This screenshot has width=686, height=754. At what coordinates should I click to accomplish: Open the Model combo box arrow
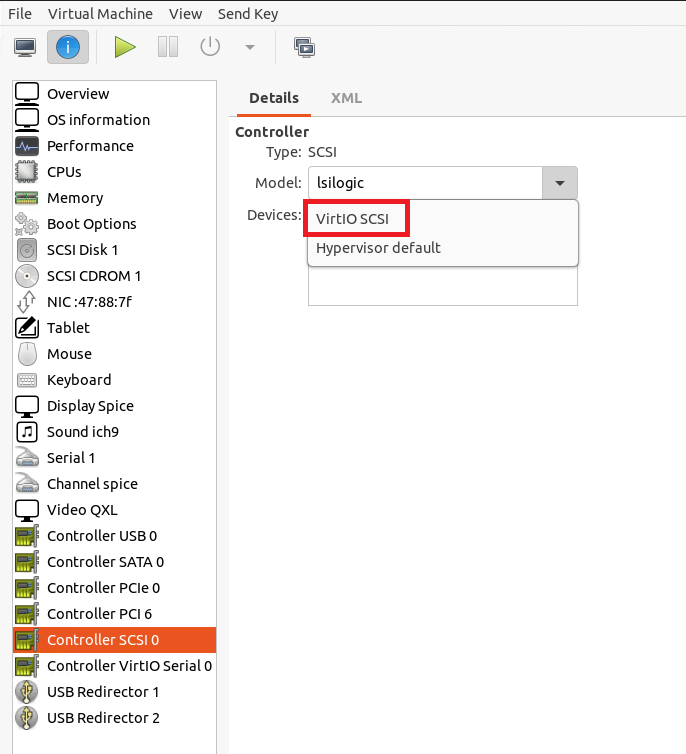(x=559, y=183)
